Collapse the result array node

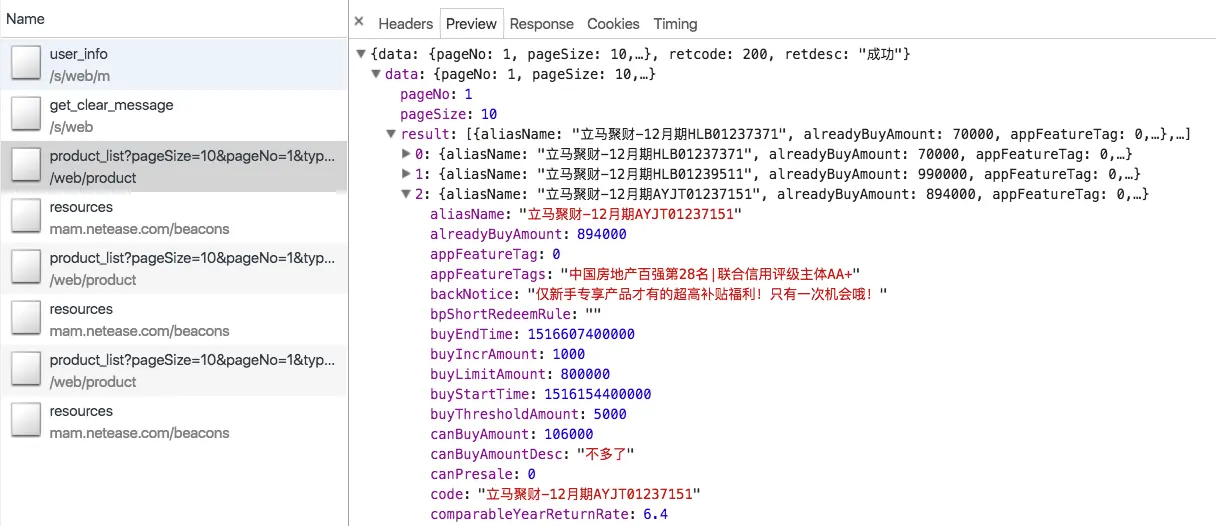coord(392,134)
